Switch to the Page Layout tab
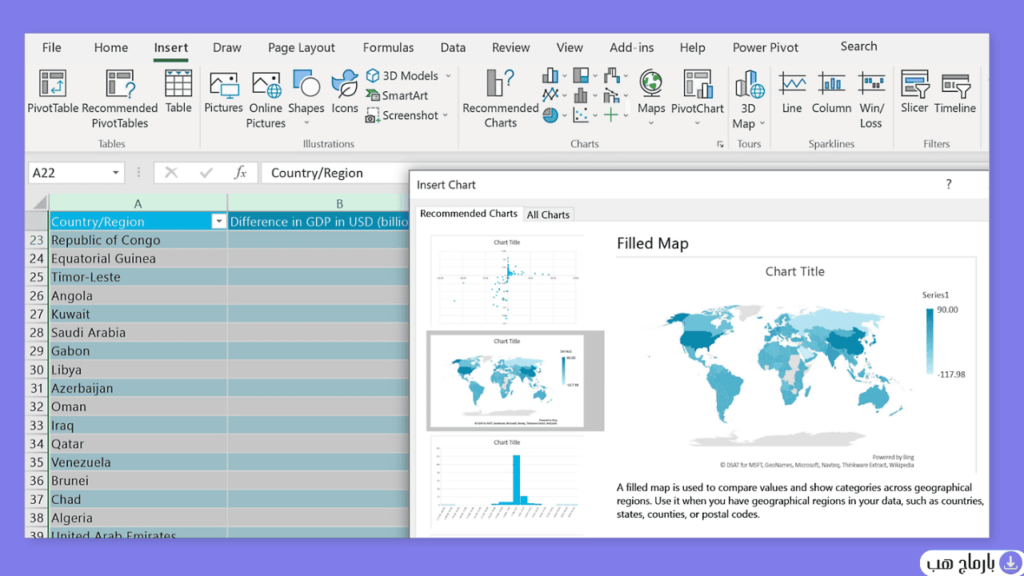 point(301,48)
